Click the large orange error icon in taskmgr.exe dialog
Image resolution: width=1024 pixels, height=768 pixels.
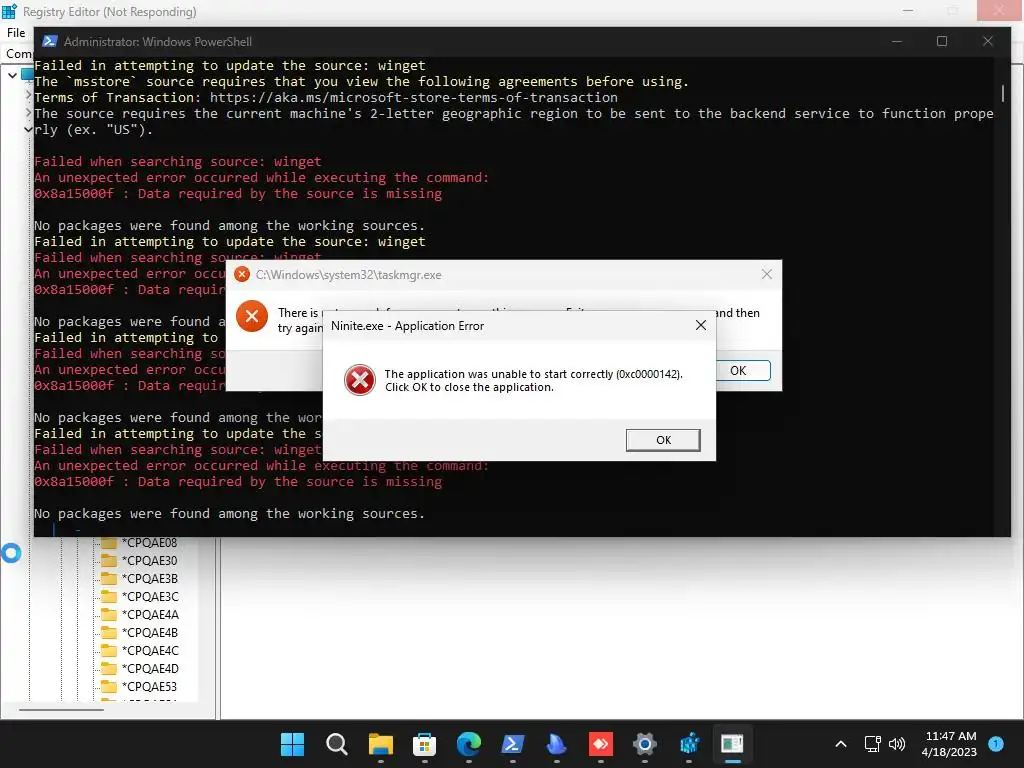click(x=251, y=317)
